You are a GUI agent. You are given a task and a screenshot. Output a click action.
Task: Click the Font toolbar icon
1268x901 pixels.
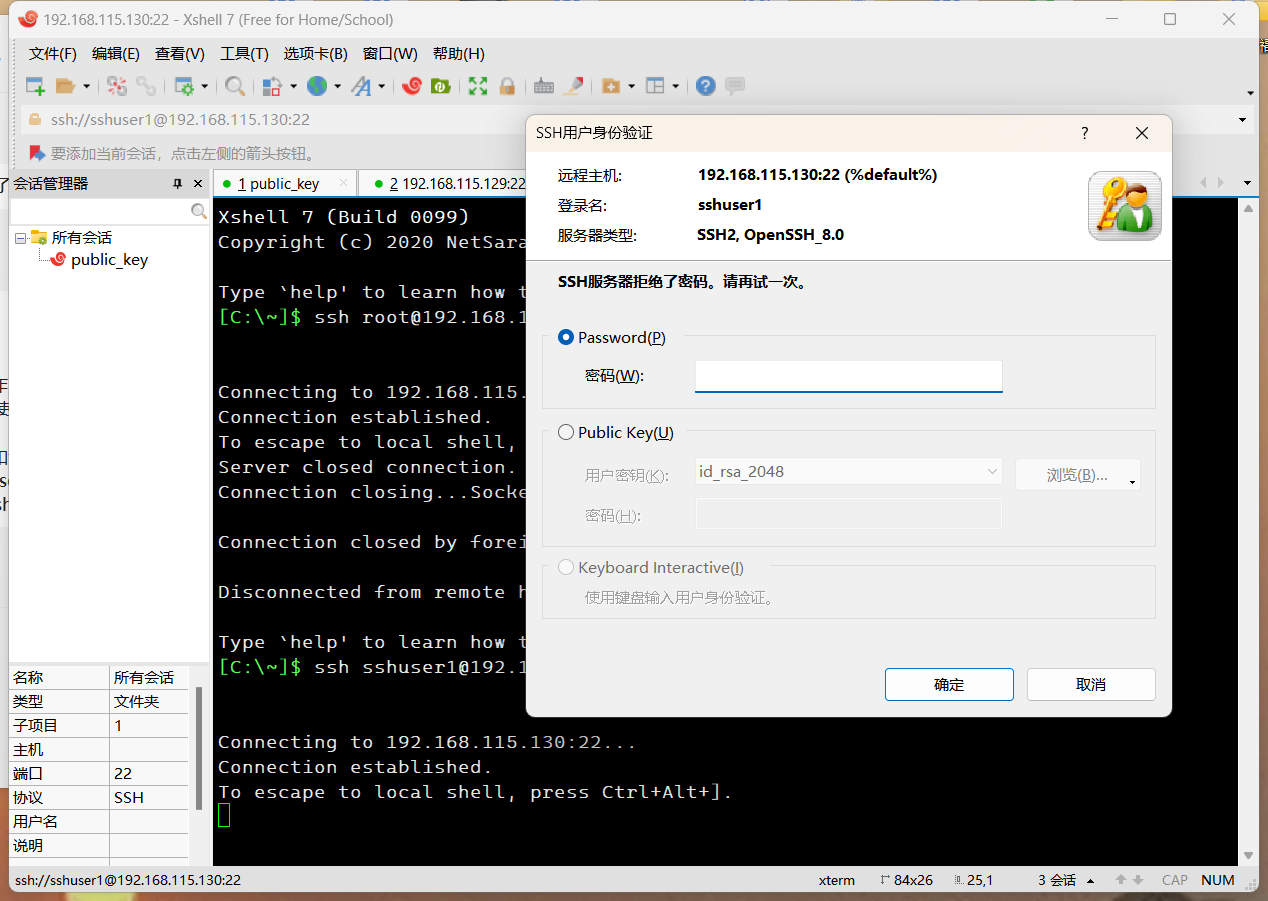pyautogui.click(x=361, y=86)
